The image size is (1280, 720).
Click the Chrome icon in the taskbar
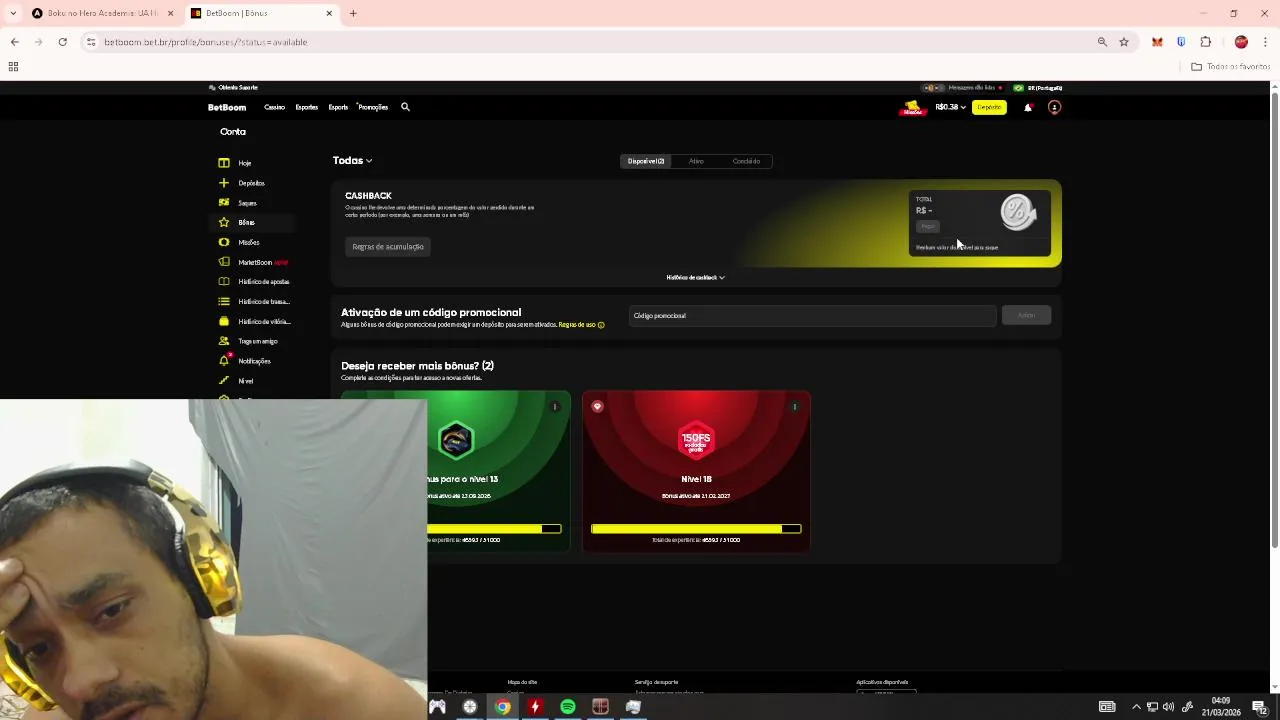(x=502, y=707)
